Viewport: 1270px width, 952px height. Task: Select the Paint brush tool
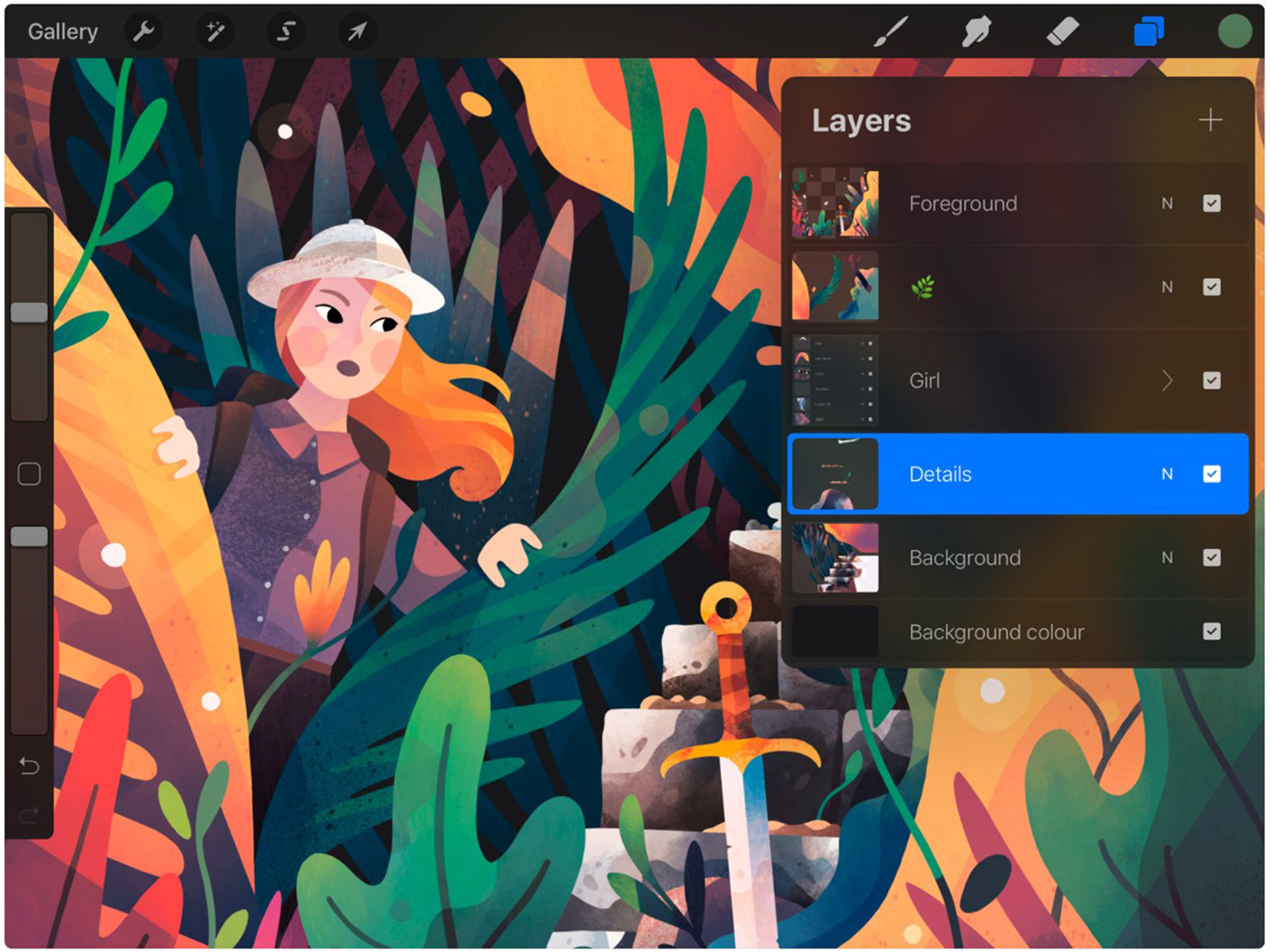pyautogui.click(x=890, y=33)
